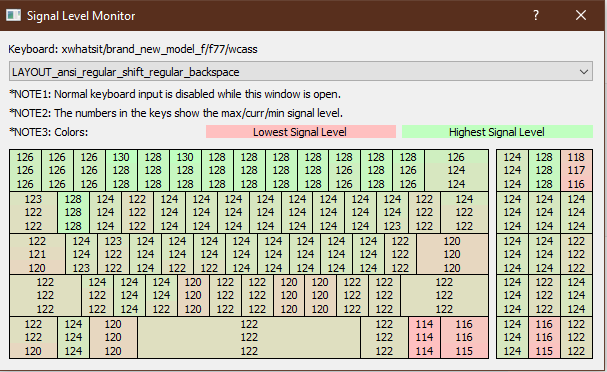Click the question mark help button
The image size is (607, 372).
[x=536, y=15]
